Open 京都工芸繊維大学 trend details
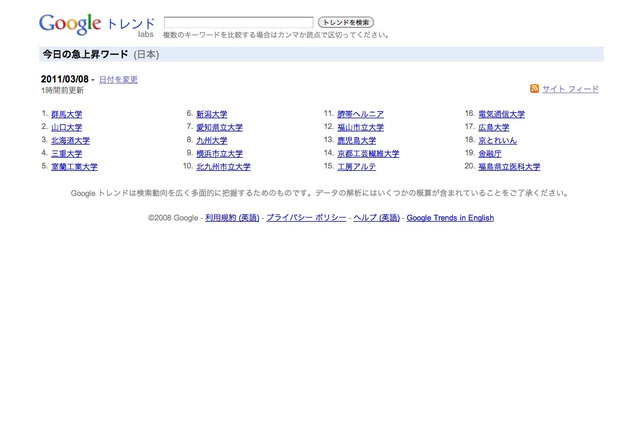 tap(368, 154)
